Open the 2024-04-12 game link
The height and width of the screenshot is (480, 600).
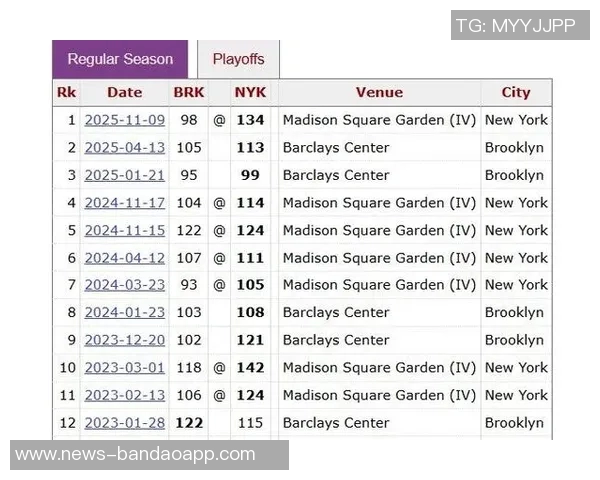tap(124, 258)
